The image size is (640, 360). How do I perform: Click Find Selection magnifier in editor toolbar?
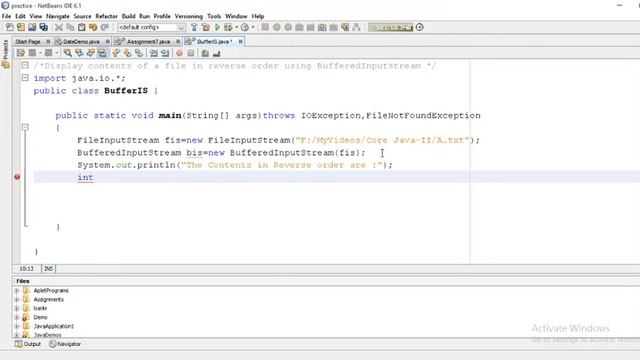point(67,53)
